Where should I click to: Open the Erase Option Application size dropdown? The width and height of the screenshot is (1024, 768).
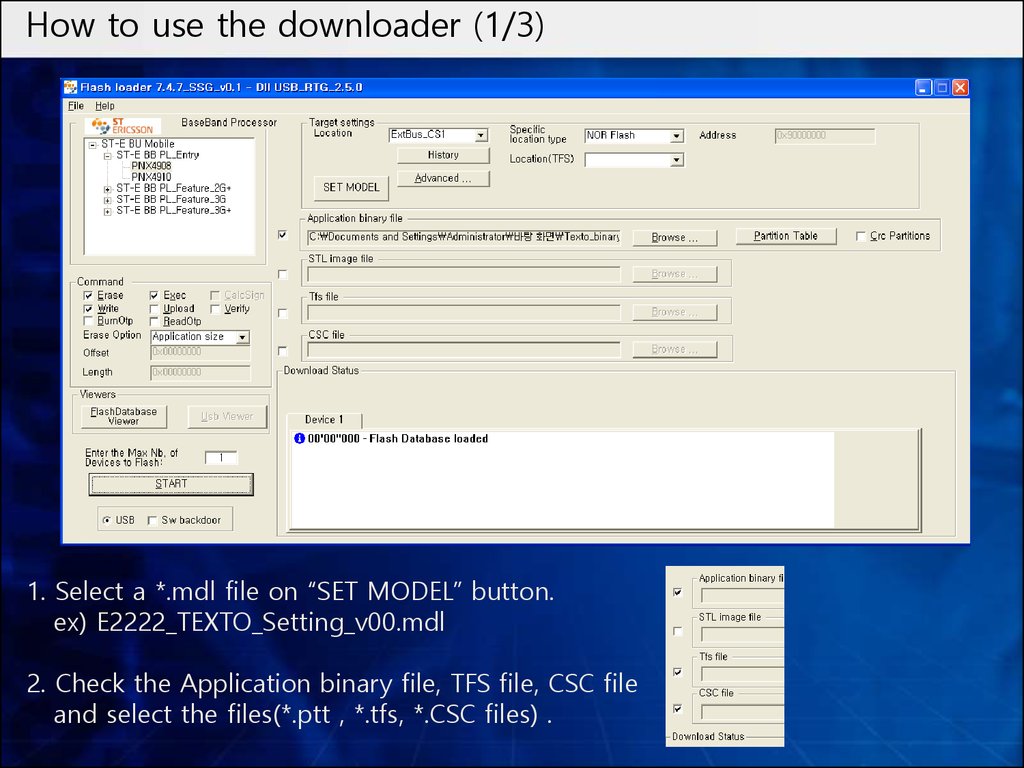[242, 338]
